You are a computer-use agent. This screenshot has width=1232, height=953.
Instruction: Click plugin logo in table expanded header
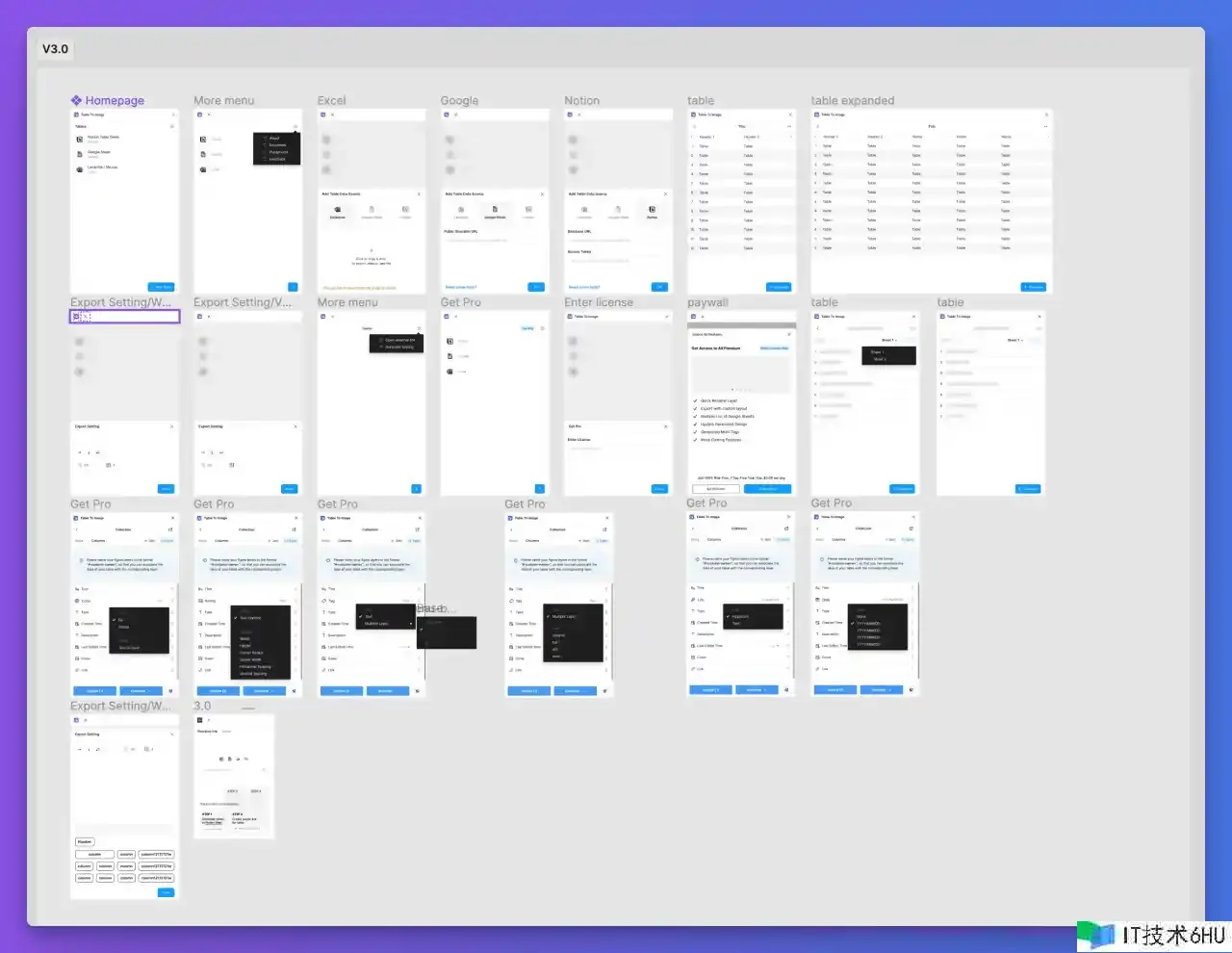(x=817, y=115)
